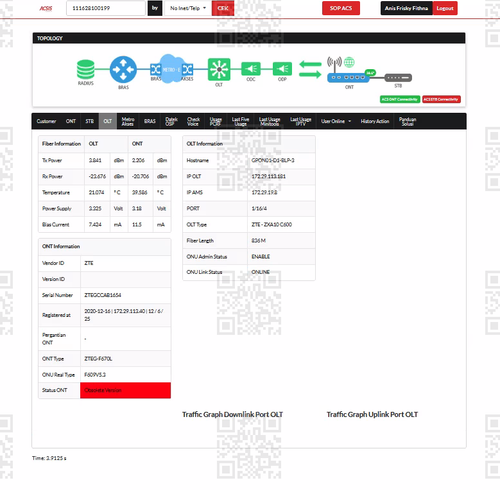Switch to the BRAS tab
The height and width of the screenshot is (490, 500).
pyautogui.click(x=150, y=121)
